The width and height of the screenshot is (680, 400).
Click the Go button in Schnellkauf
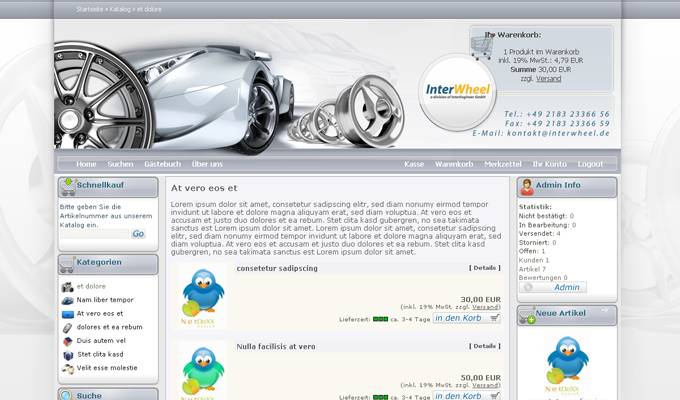point(138,234)
